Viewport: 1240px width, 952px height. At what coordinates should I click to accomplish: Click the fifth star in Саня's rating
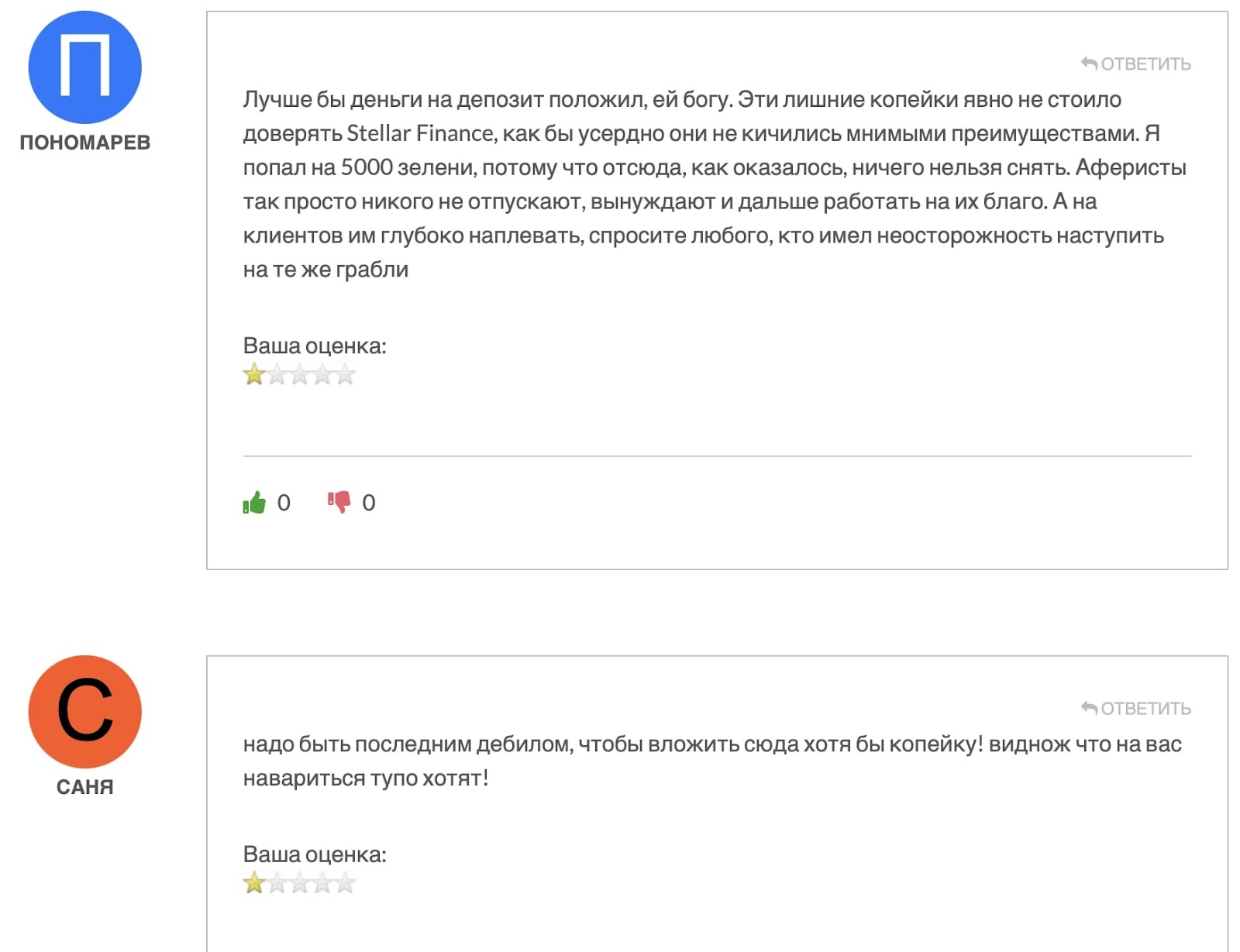coord(345,883)
